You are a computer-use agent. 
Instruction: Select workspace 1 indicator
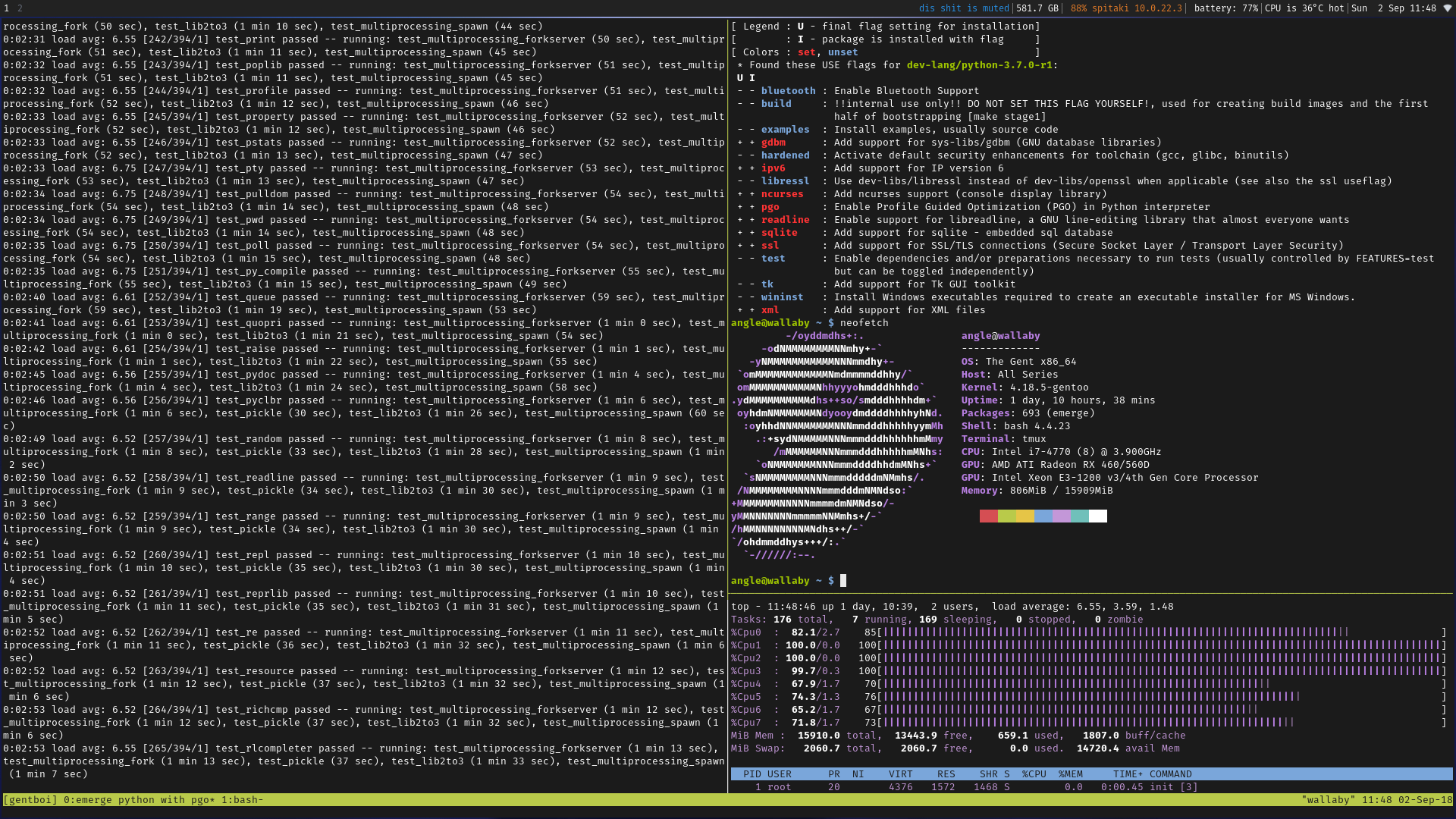[6, 8]
